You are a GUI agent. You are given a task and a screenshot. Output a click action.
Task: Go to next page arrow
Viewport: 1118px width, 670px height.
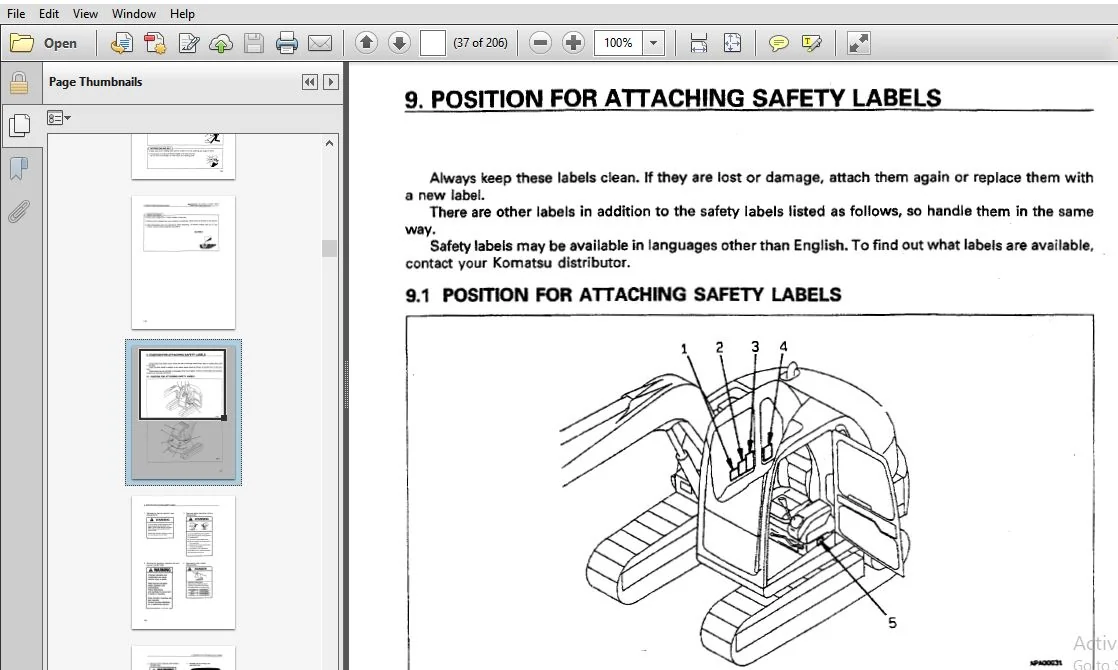[x=399, y=43]
